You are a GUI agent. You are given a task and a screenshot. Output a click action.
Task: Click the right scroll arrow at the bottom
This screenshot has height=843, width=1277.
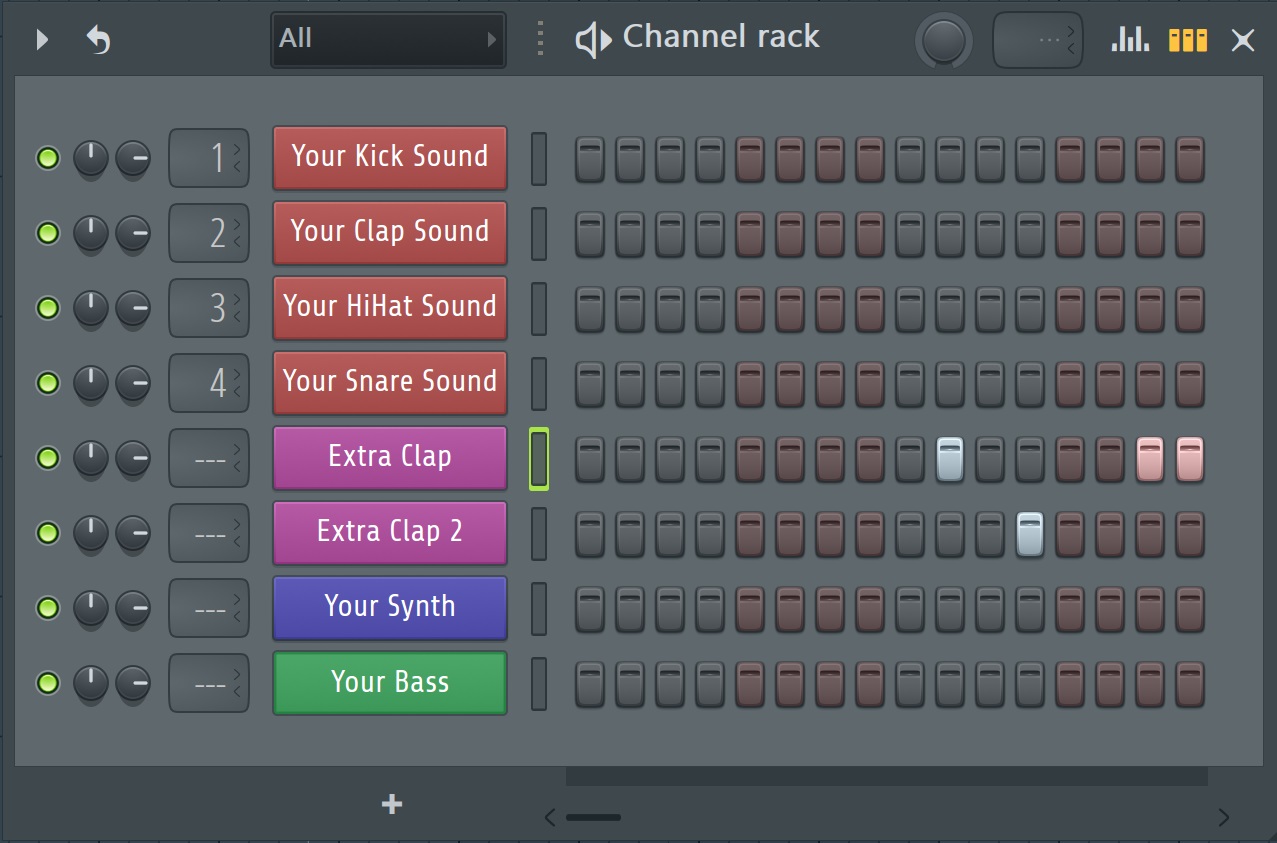[1222, 816]
